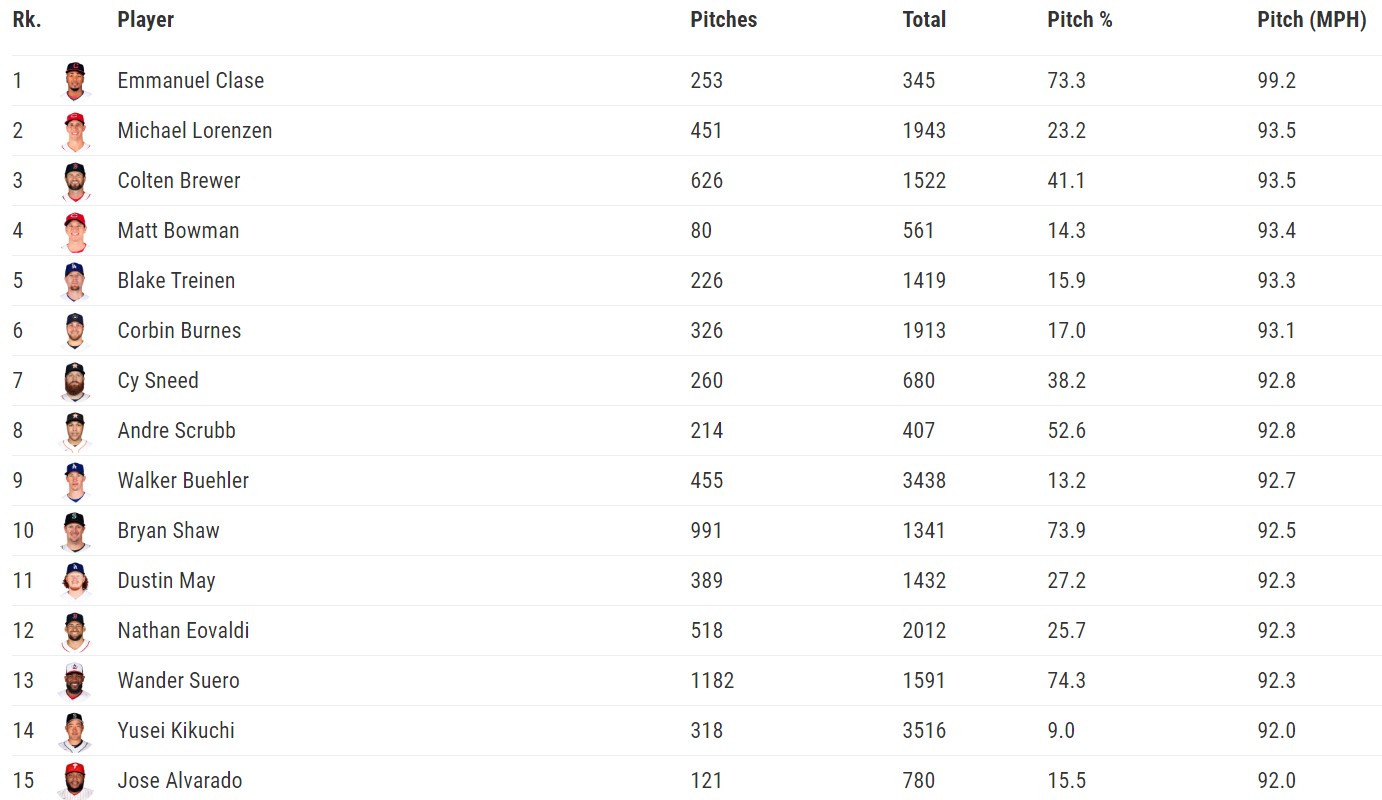Click Michael Lorenzen's player headshot

click(75, 131)
